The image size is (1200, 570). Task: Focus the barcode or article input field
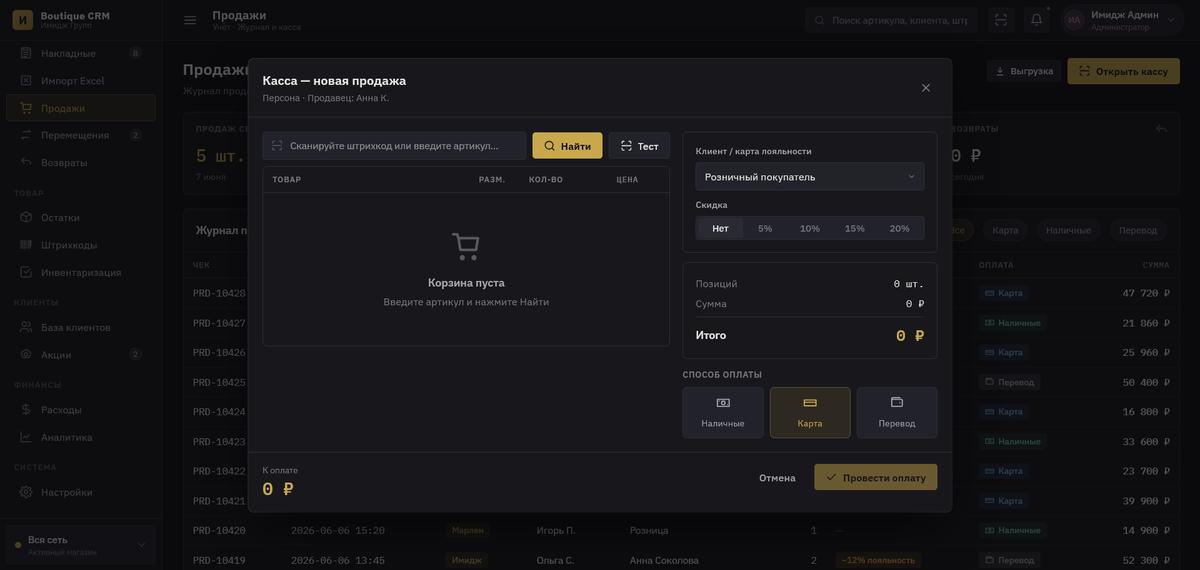[x=394, y=146]
